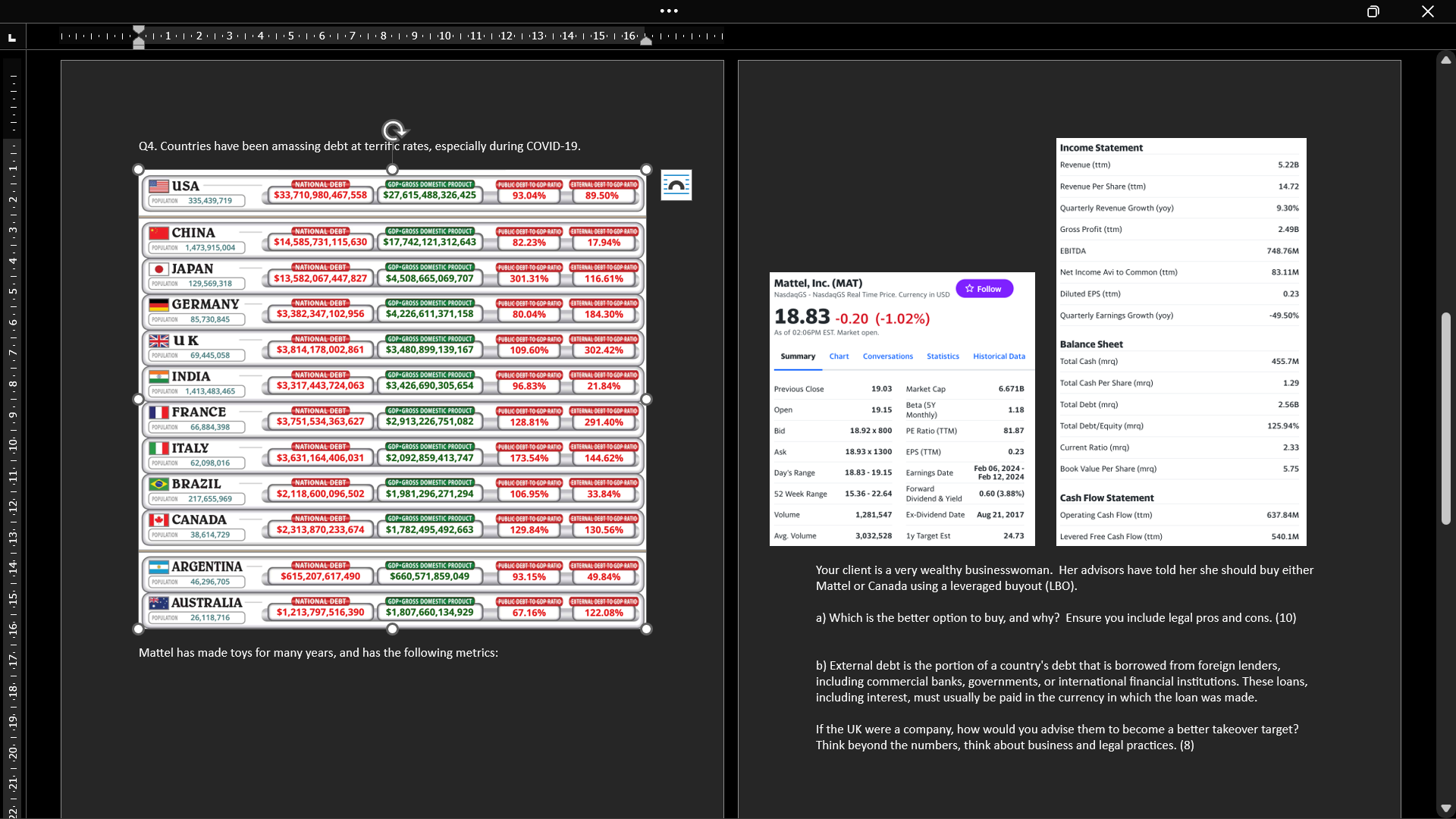
Task: Click the Layout Options icon beside image
Action: point(676,185)
